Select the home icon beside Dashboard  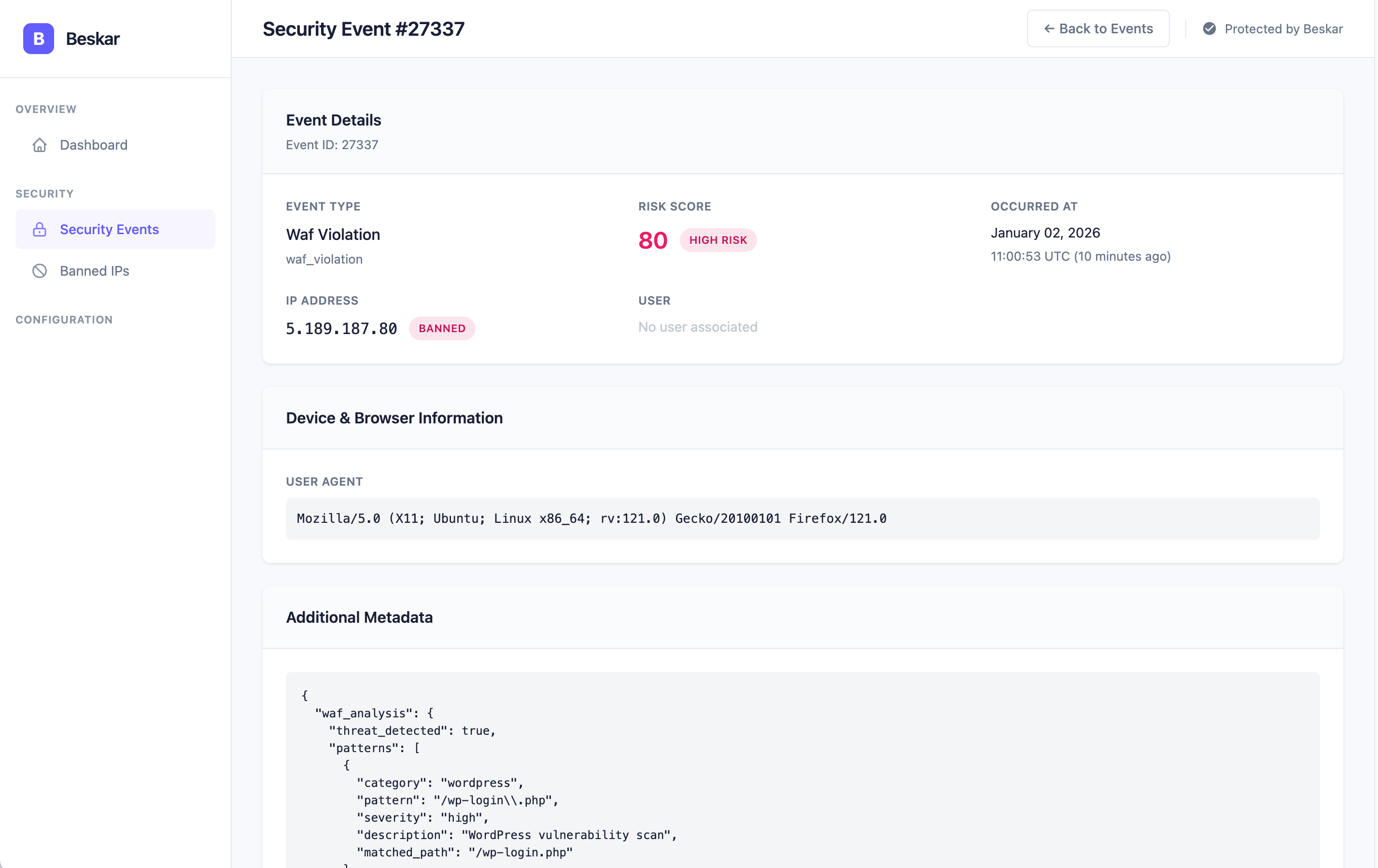(39, 145)
